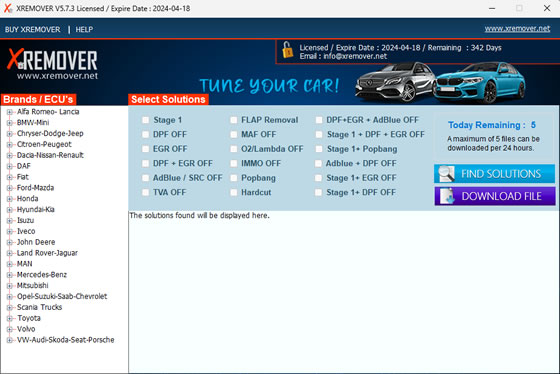Enable AdBlue / SRC OFF checkbox
The height and width of the screenshot is (374, 560).
(x=145, y=178)
